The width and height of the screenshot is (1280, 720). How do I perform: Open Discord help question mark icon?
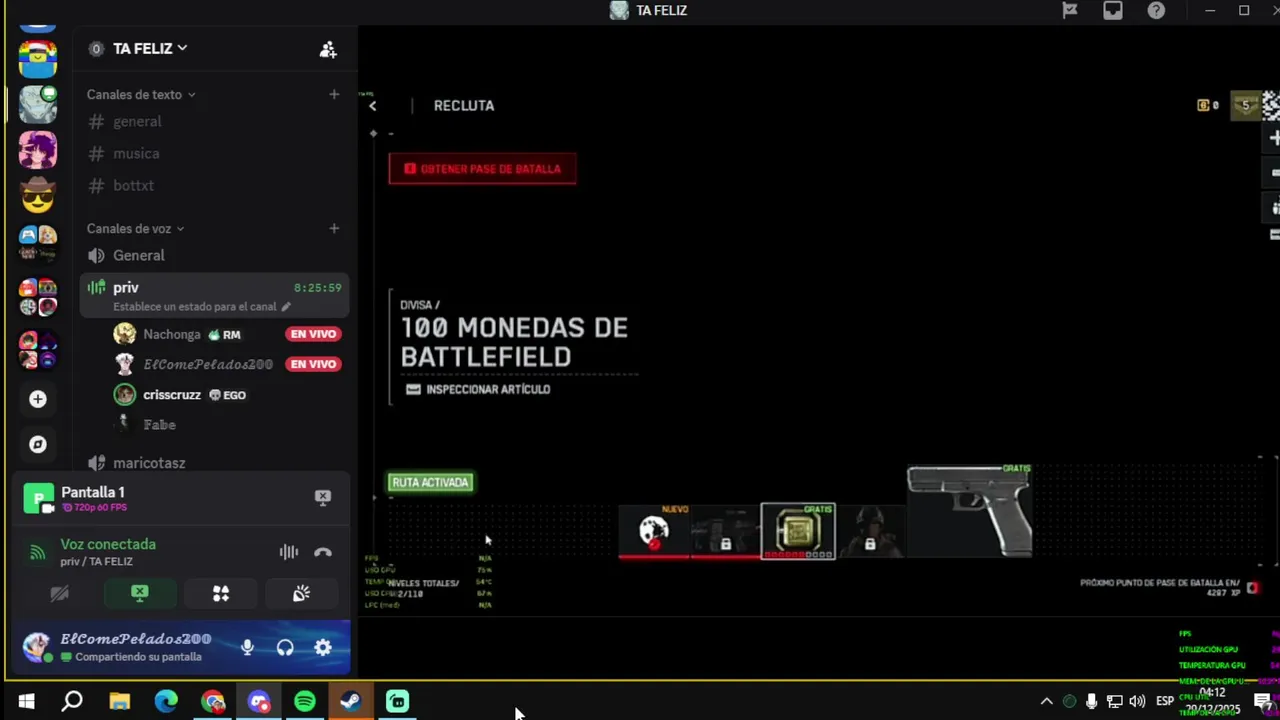(1156, 10)
